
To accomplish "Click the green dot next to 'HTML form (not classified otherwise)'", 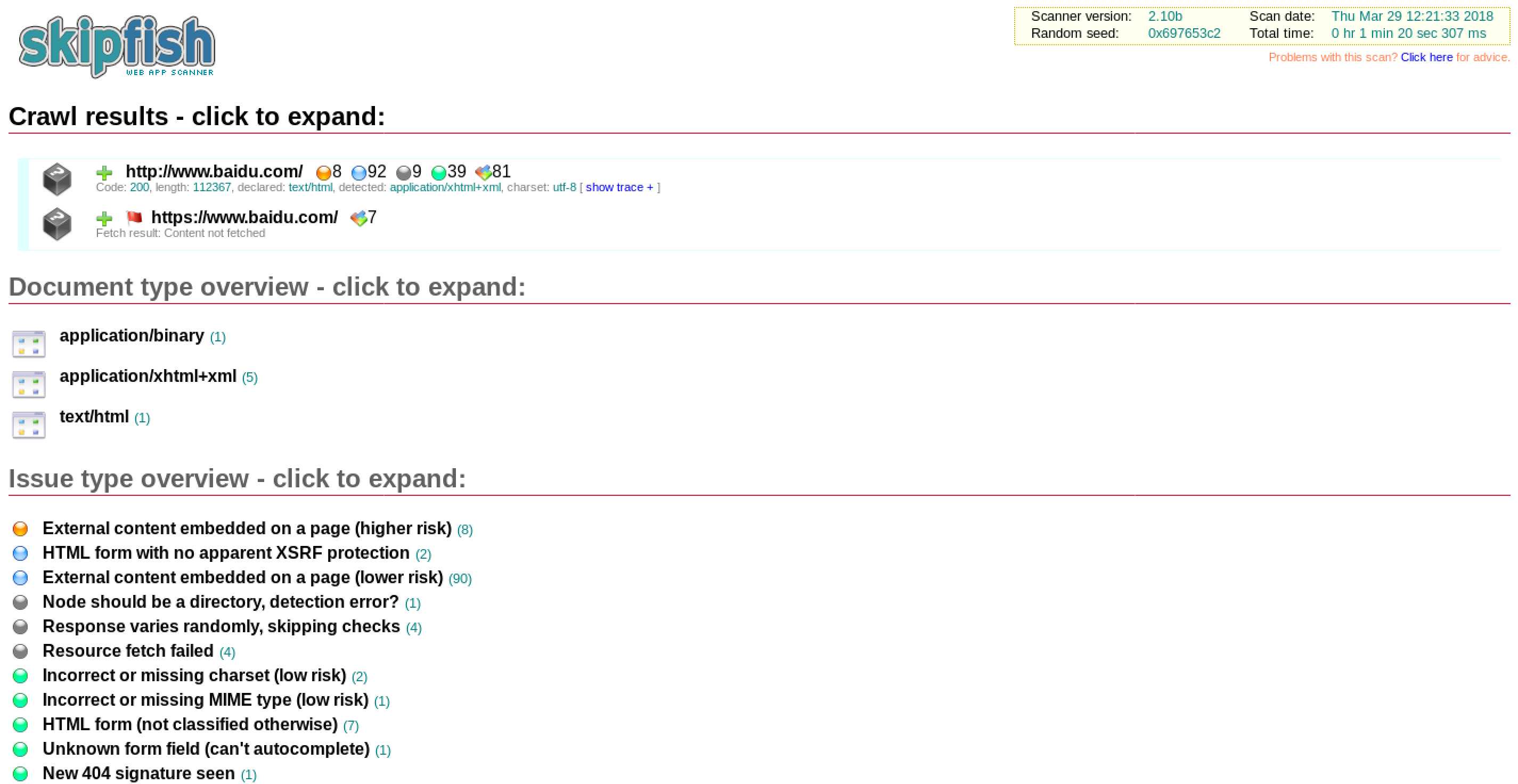I will (x=20, y=724).
